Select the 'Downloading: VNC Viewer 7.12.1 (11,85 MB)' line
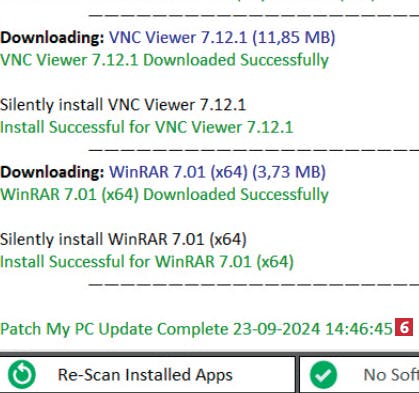The width and height of the screenshot is (419, 393). 168,37
